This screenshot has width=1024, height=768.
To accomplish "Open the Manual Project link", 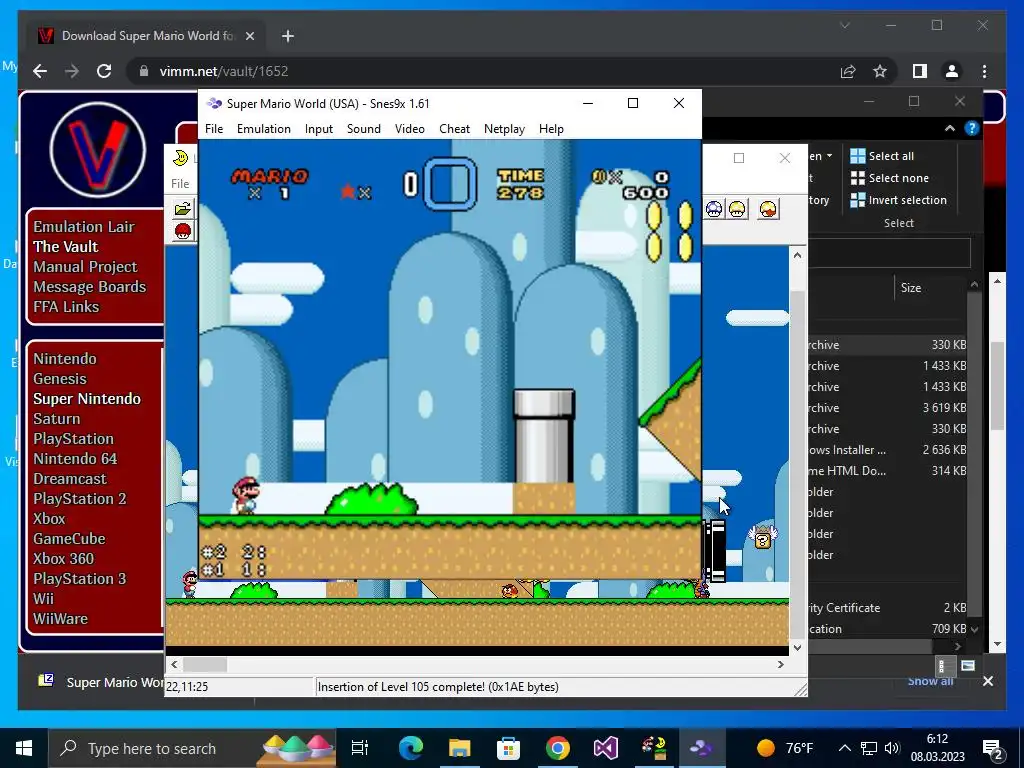I will pos(85,266).
